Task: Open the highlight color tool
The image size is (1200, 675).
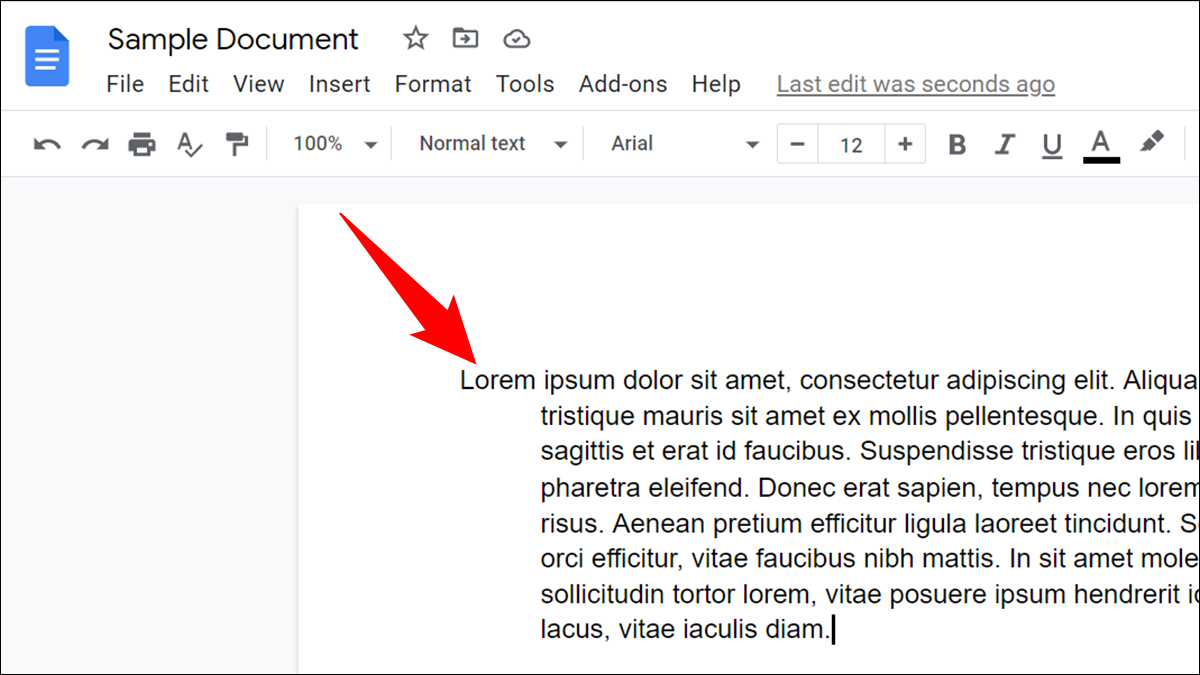Action: point(1151,143)
